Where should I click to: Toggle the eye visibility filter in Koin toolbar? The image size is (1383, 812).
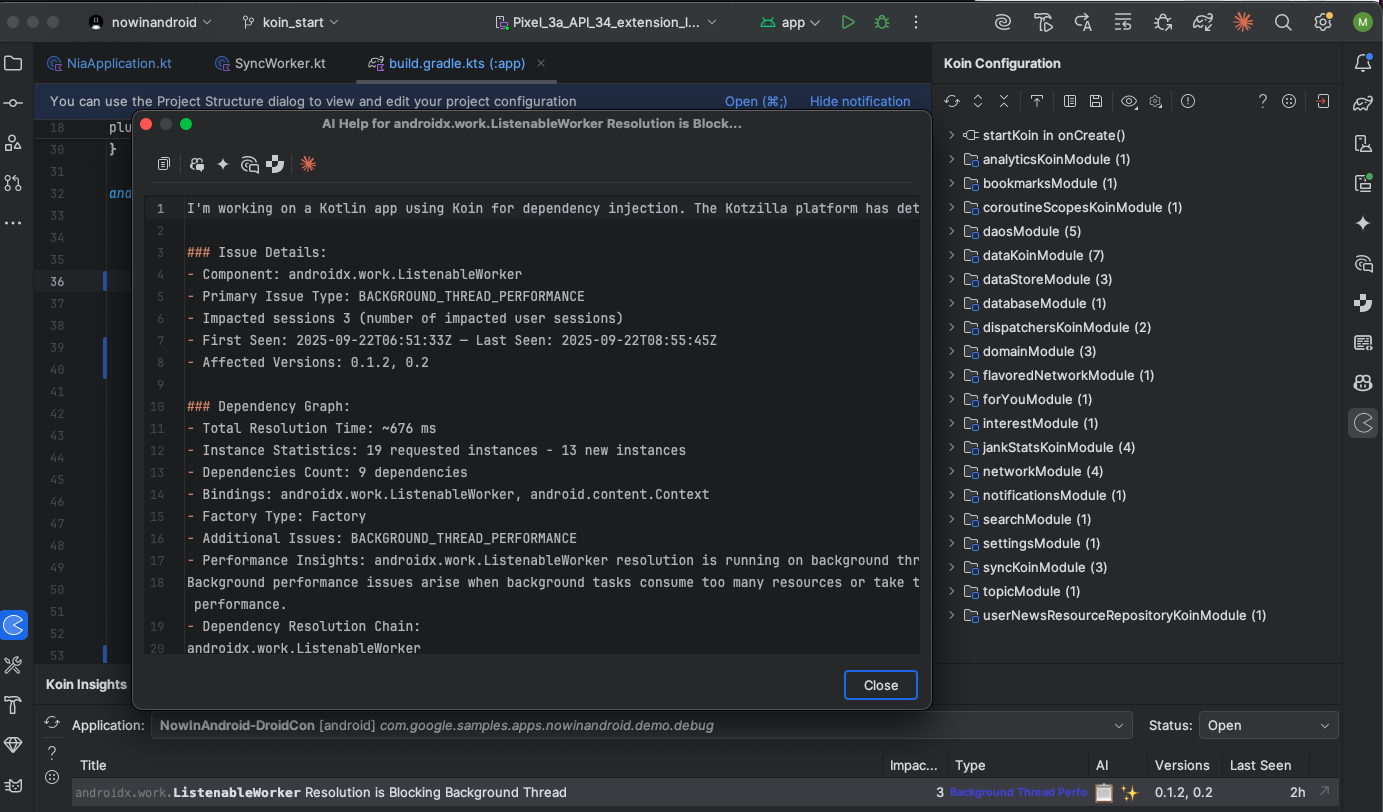click(1129, 101)
